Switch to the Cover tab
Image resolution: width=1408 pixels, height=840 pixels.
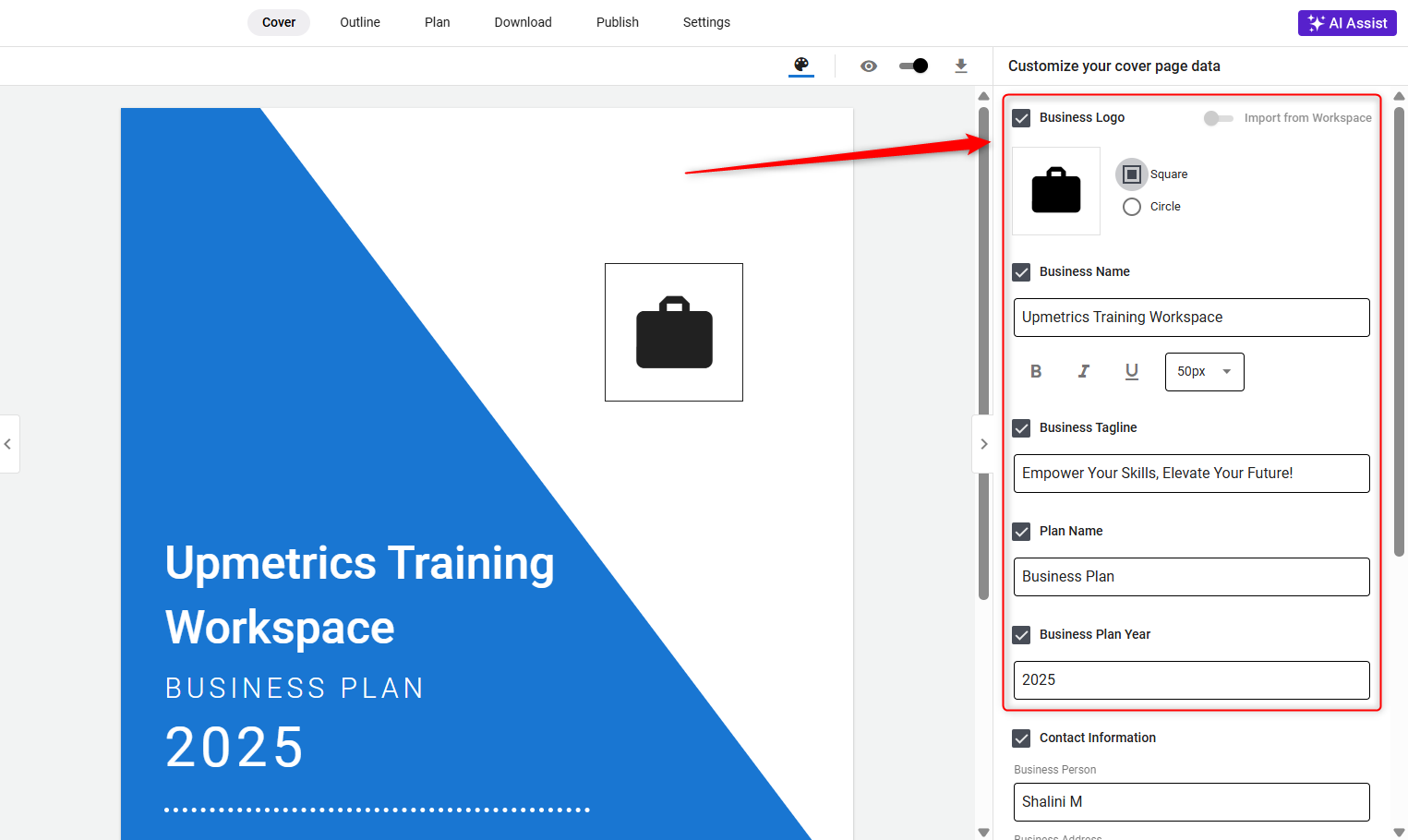coord(279,22)
